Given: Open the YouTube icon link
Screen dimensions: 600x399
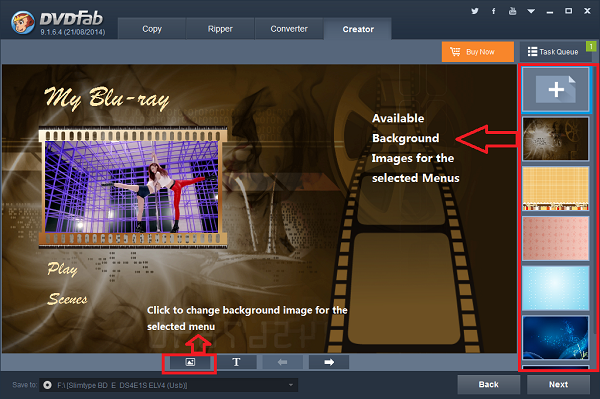Looking at the screenshot, I should [x=512, y=11].
